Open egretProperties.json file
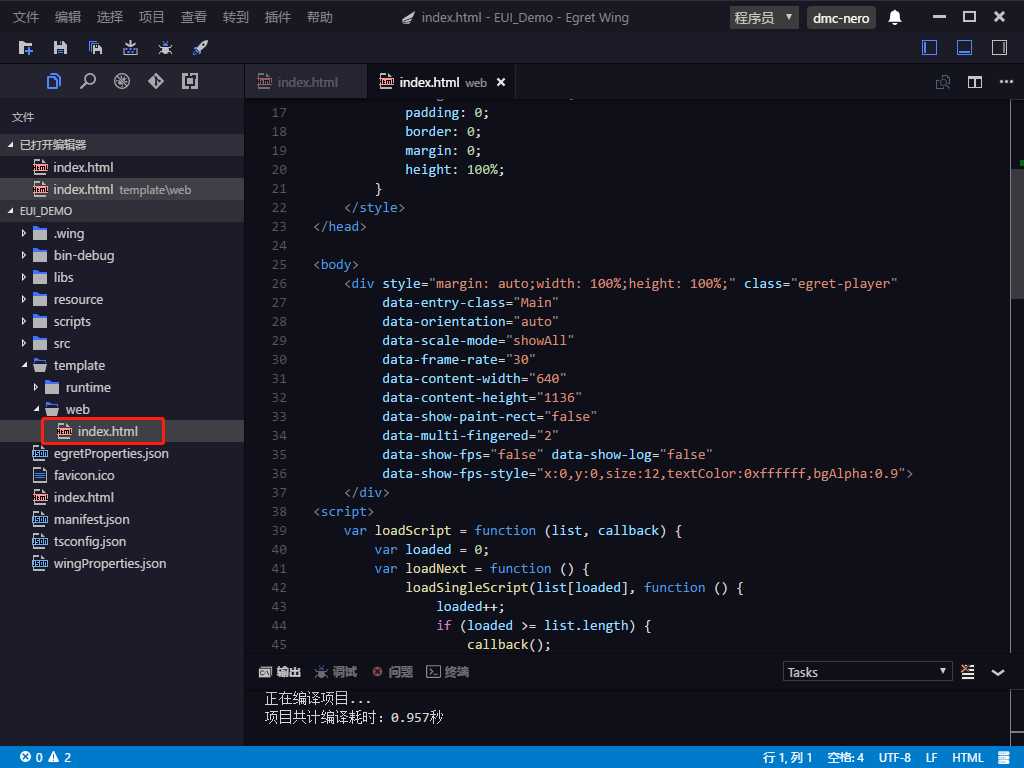Screen dimensions: 1024x768 pos(122,453)
